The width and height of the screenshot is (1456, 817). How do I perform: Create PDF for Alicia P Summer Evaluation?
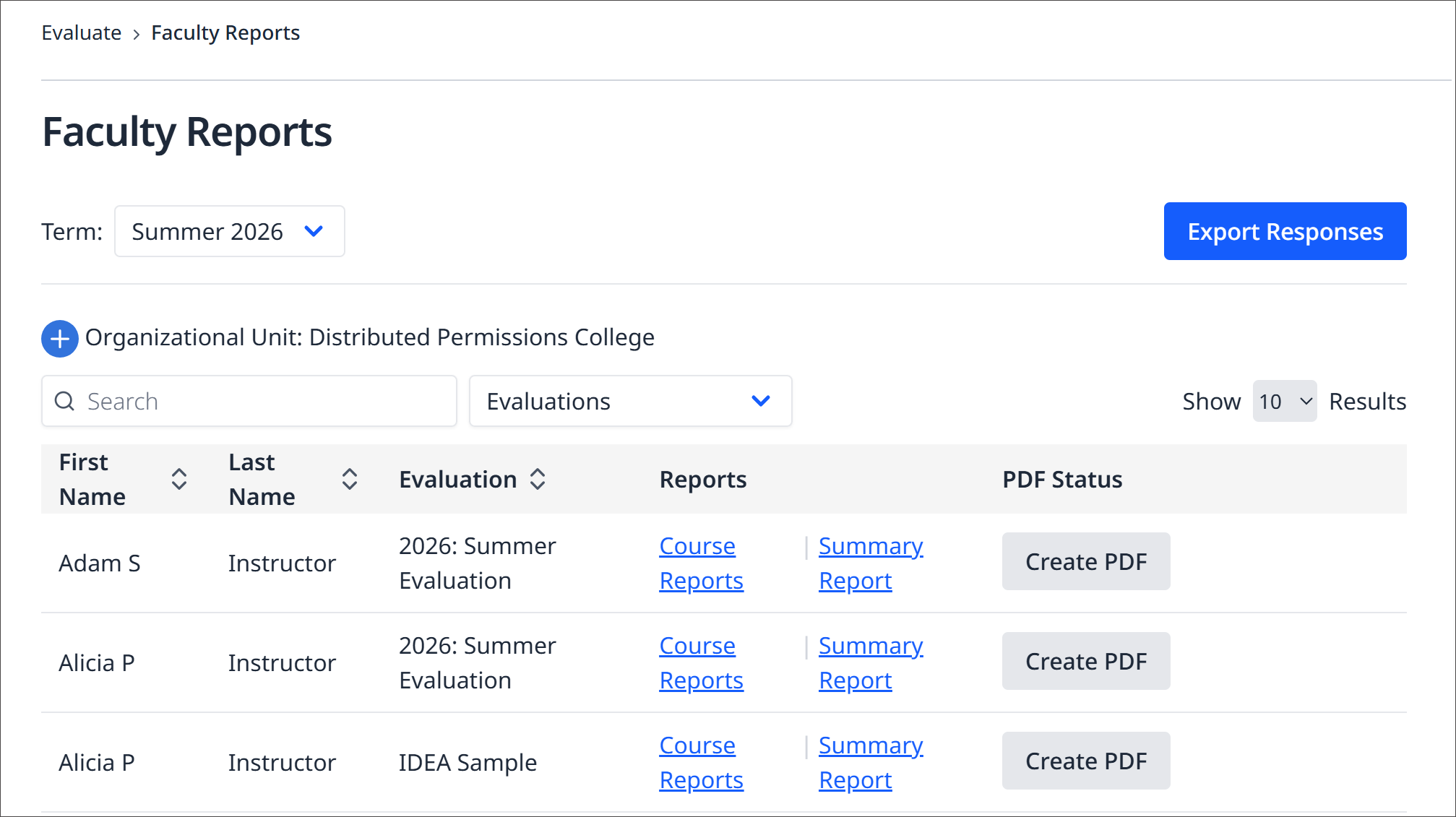point(1086,661)
